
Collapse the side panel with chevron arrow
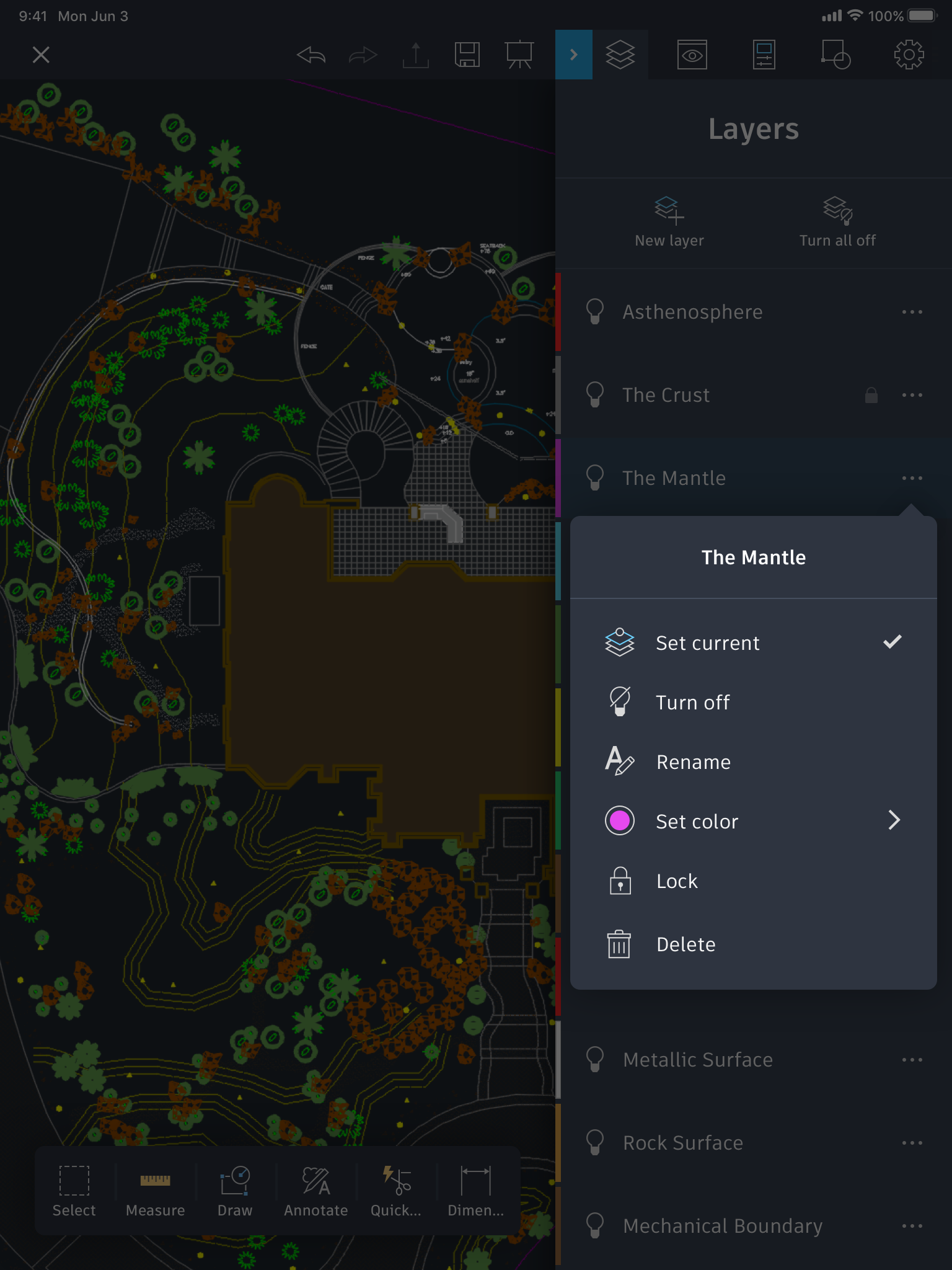(574, 55)
